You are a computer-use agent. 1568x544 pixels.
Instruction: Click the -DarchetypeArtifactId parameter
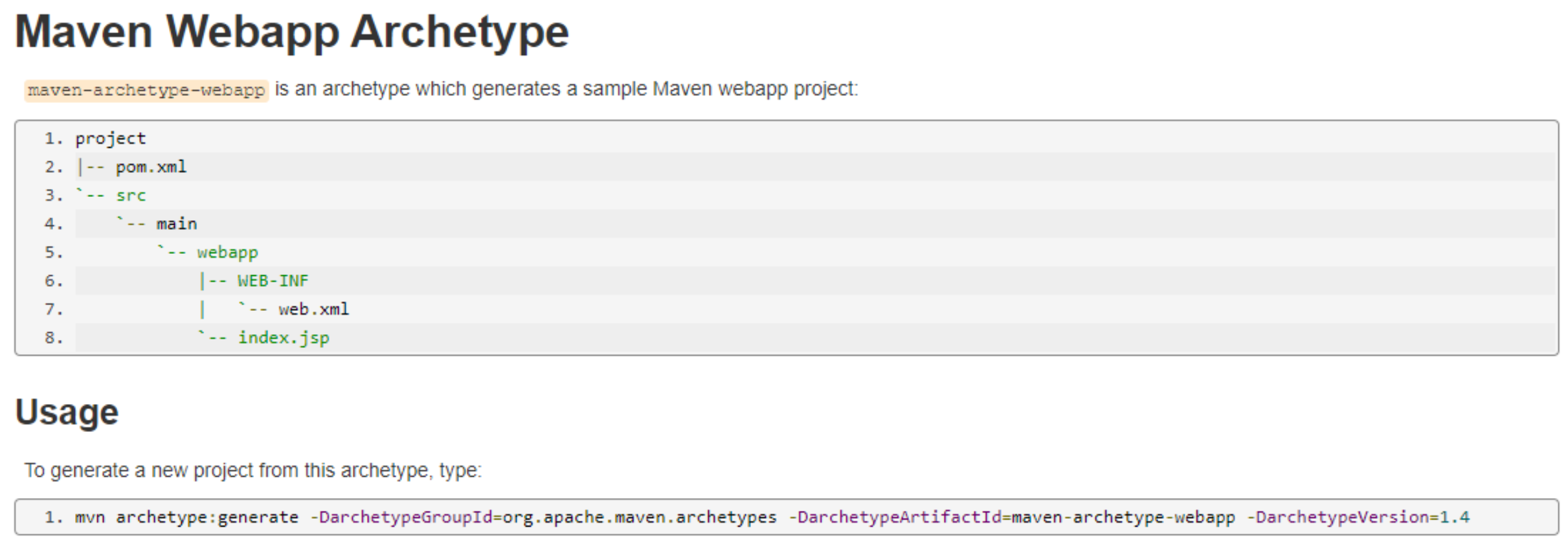896,517
